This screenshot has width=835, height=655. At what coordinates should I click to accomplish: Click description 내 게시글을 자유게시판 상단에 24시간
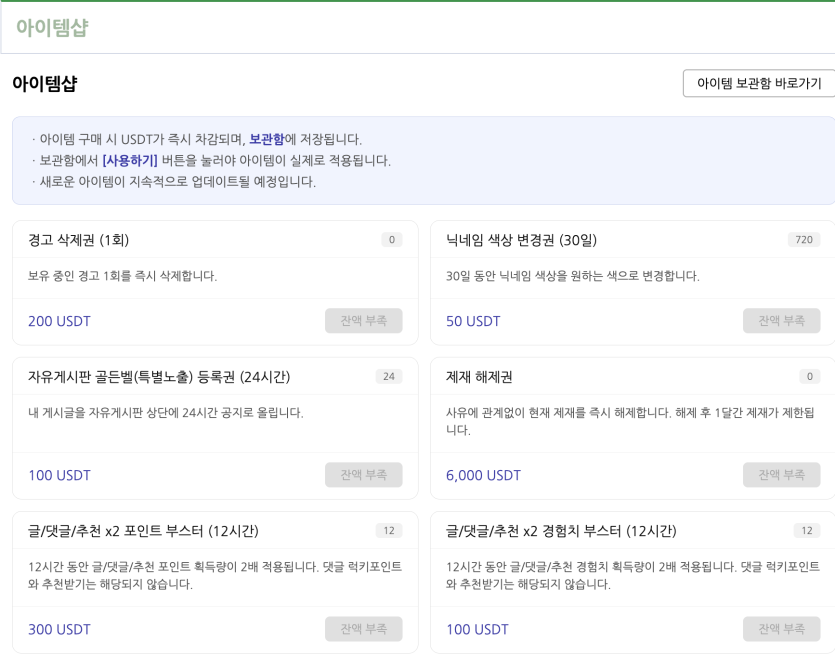(166, 413)
